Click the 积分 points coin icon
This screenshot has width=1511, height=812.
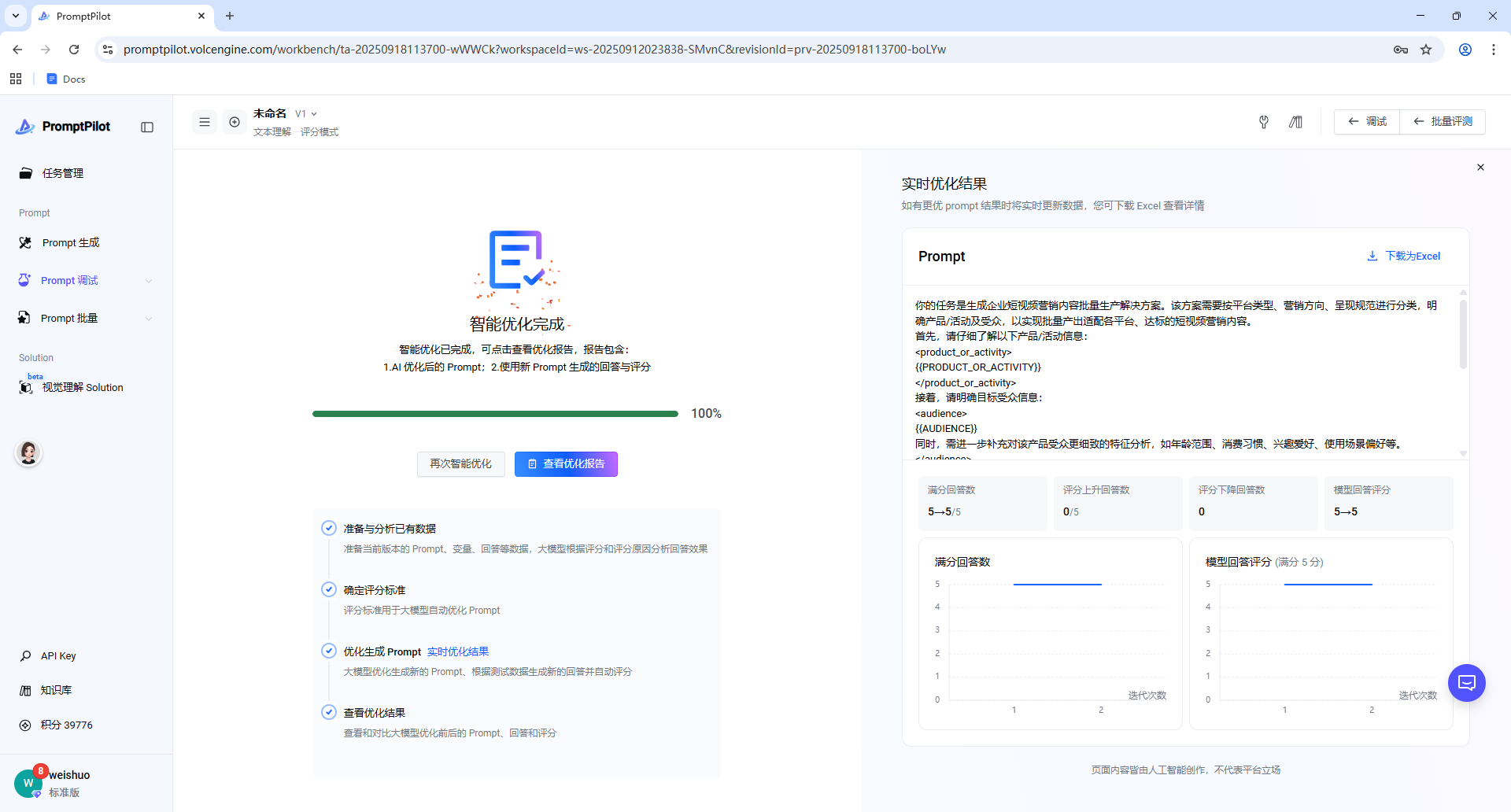25,725
